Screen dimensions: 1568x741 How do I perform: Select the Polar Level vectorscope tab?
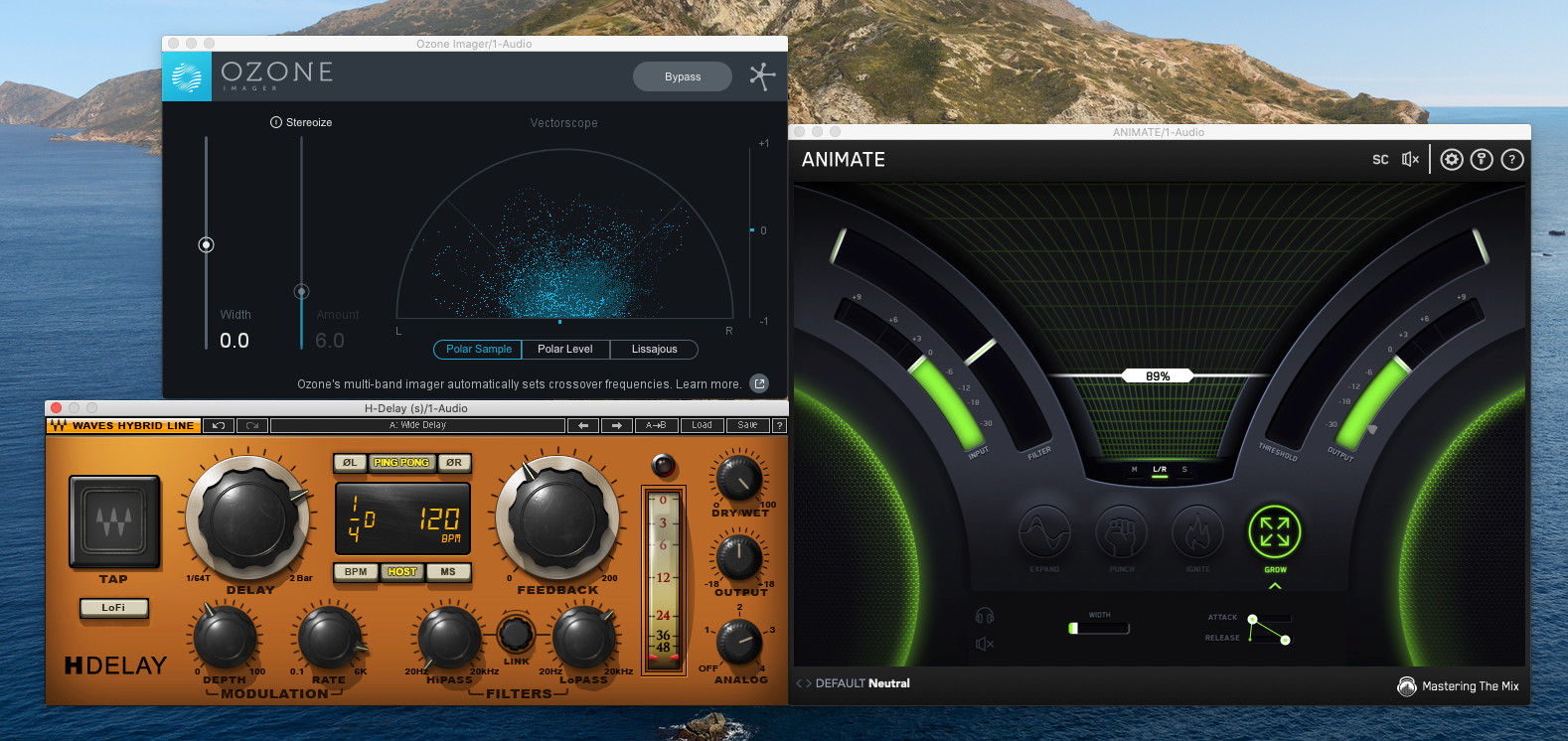(x=564, y=349)
